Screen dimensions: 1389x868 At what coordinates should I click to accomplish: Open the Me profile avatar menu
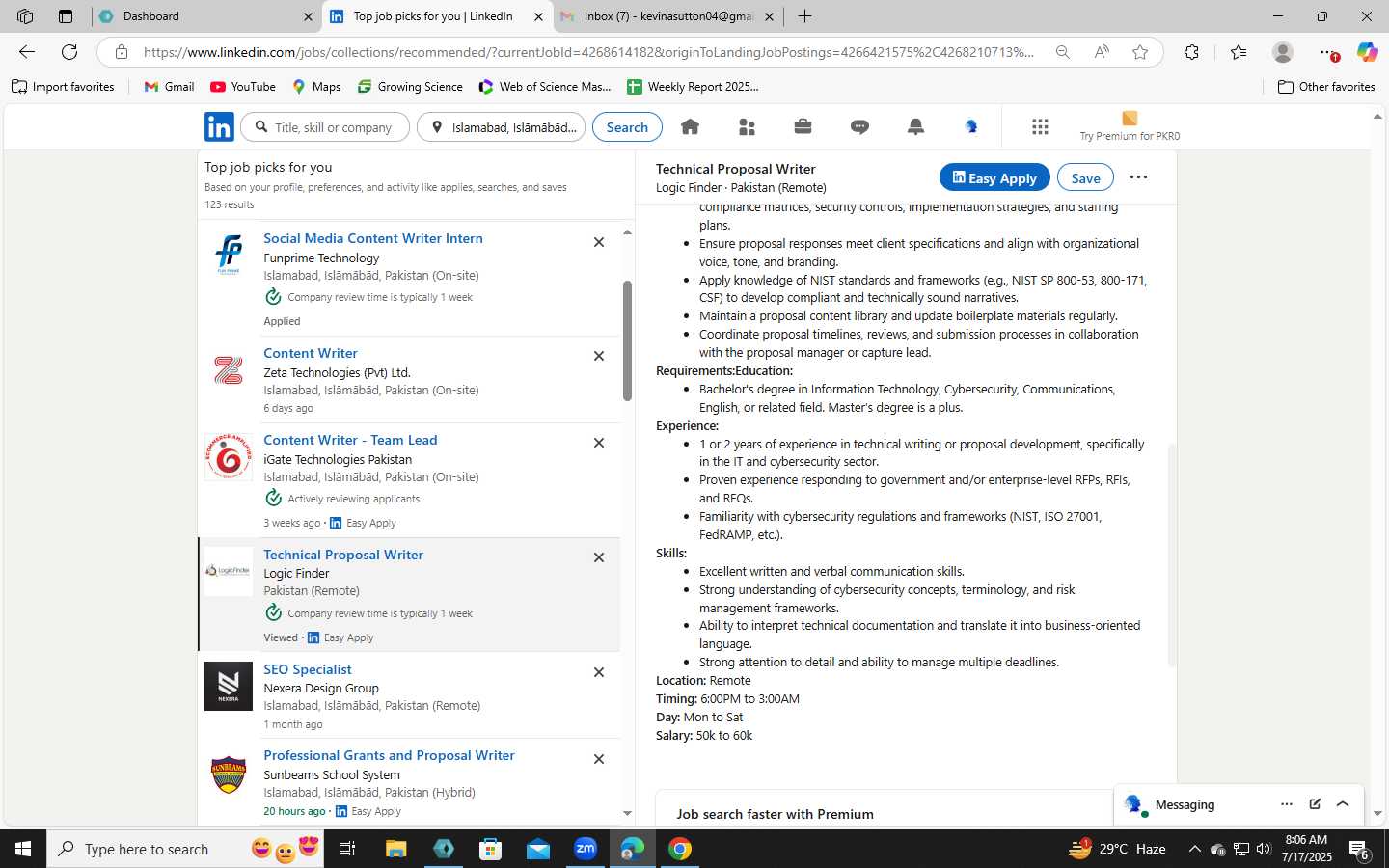[971, 126]
